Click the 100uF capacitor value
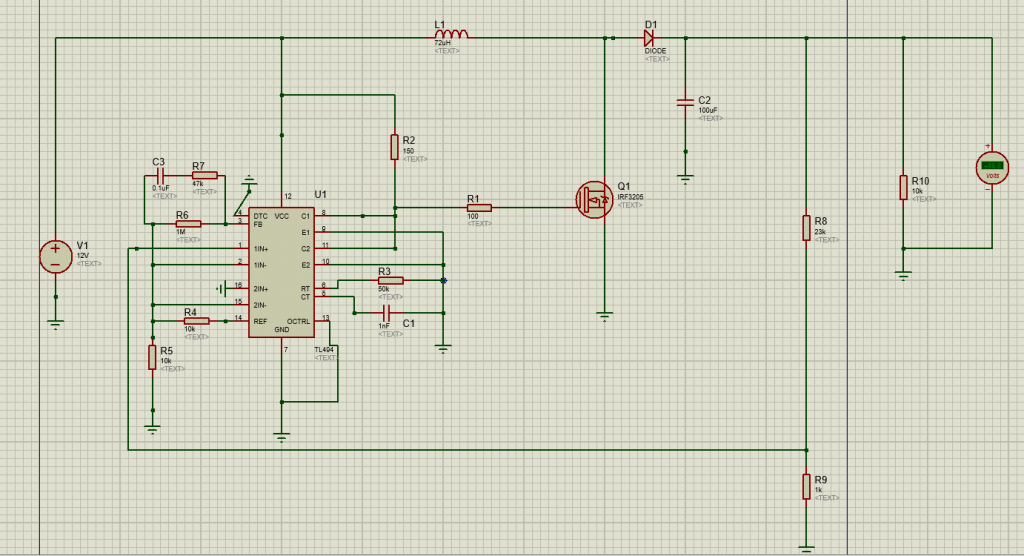The height and width of the screenshot is (556, 1024). coord(708,110)
